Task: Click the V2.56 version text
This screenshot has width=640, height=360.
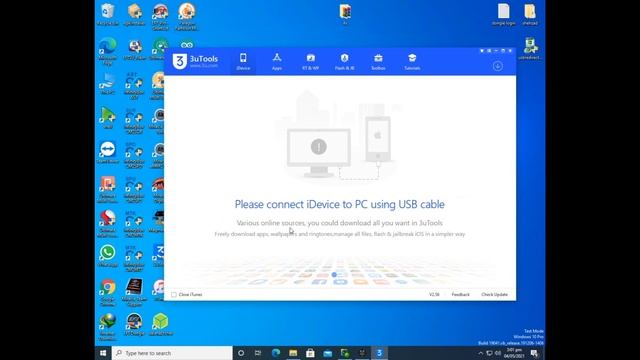Action: pos(434,294)
